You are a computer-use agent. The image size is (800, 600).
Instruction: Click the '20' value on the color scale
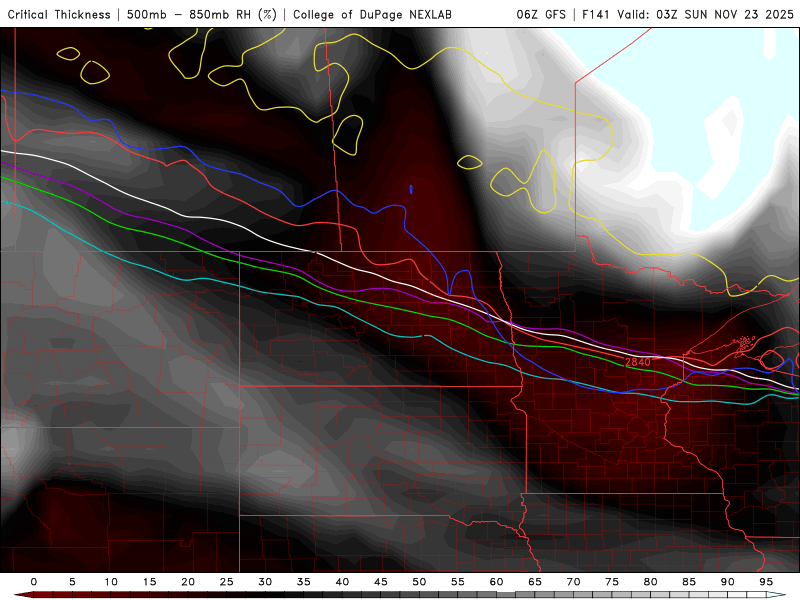(188, 582)
